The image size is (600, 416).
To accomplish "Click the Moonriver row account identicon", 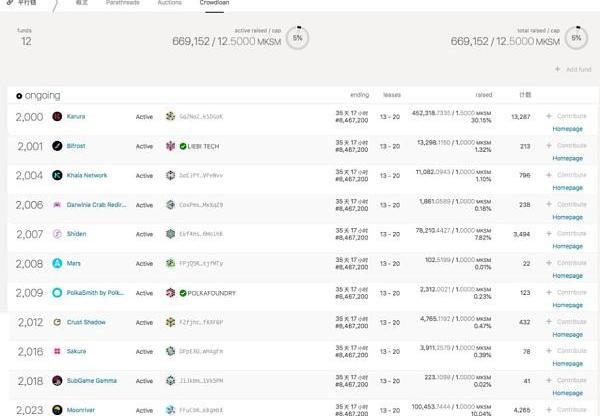I will (170, 410).
